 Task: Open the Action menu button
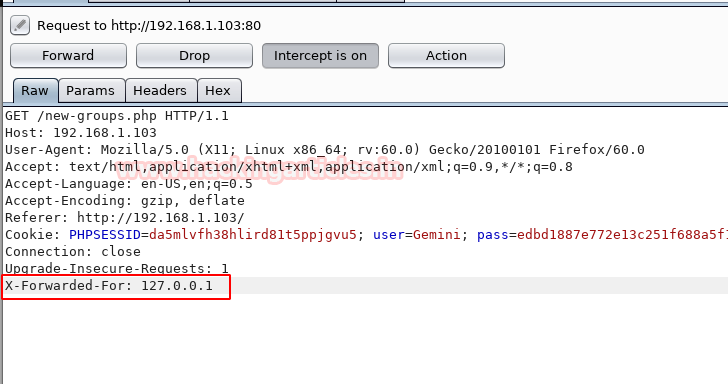[446, 56]
